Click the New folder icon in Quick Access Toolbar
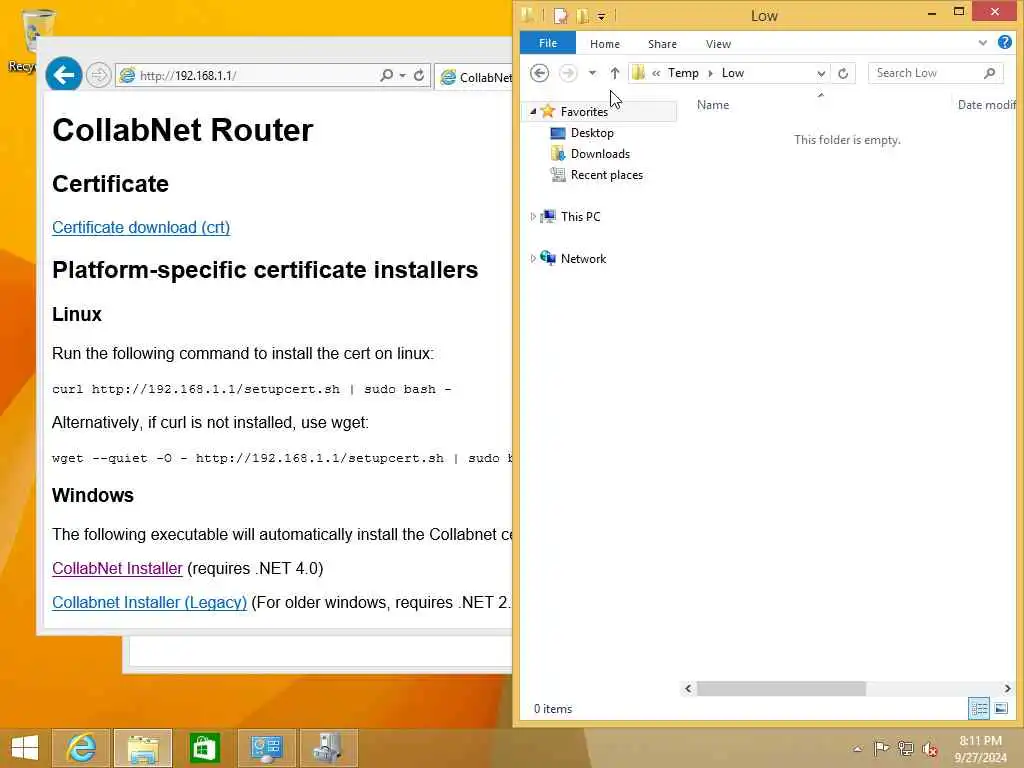Screen dimensions: 1024x768 (x=582, y=15)
